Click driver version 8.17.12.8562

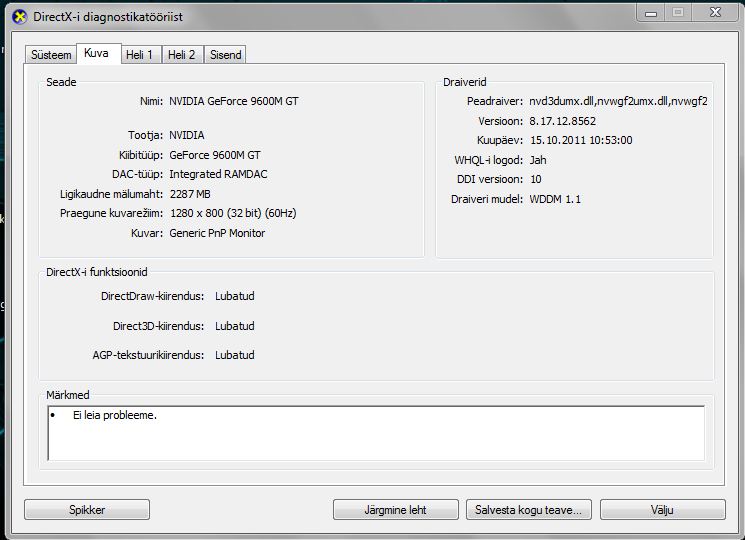(563, 121)
